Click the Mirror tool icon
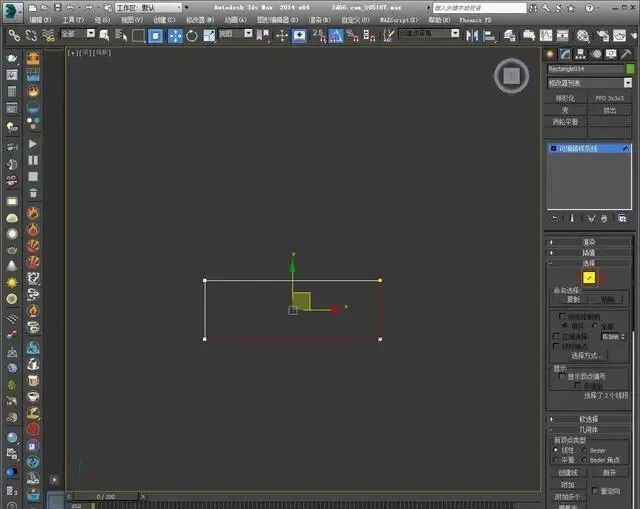Image resolution: width=640 pixels, height=509 pixels. point(472,36)
